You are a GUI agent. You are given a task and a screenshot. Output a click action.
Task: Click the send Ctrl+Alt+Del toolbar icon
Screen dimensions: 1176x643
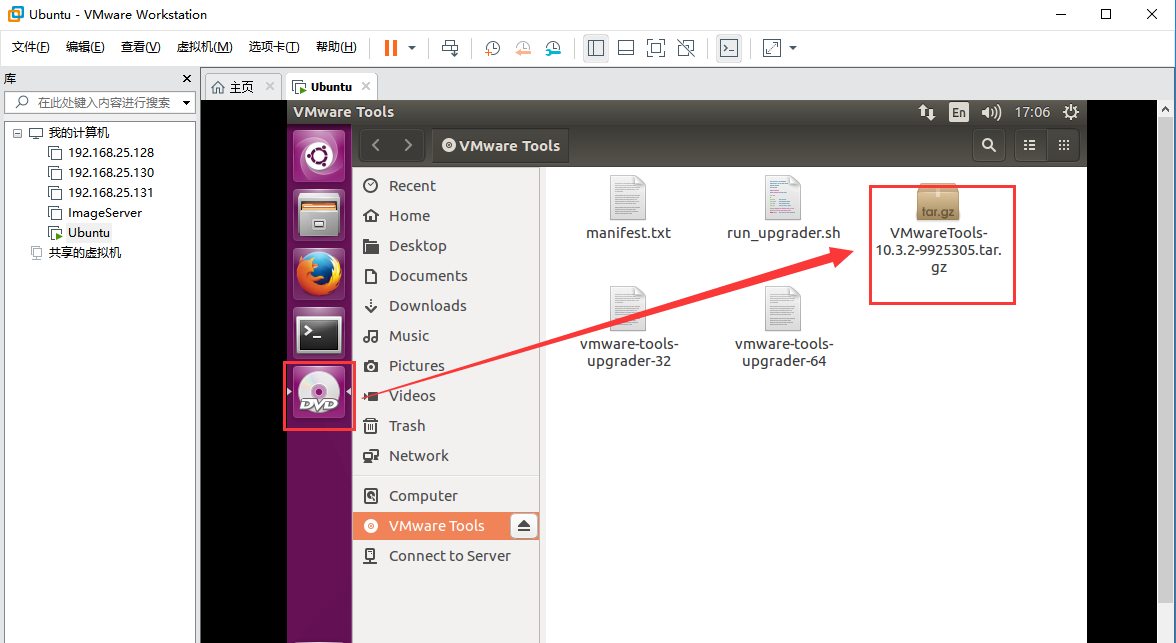click(x=450, y=48)
